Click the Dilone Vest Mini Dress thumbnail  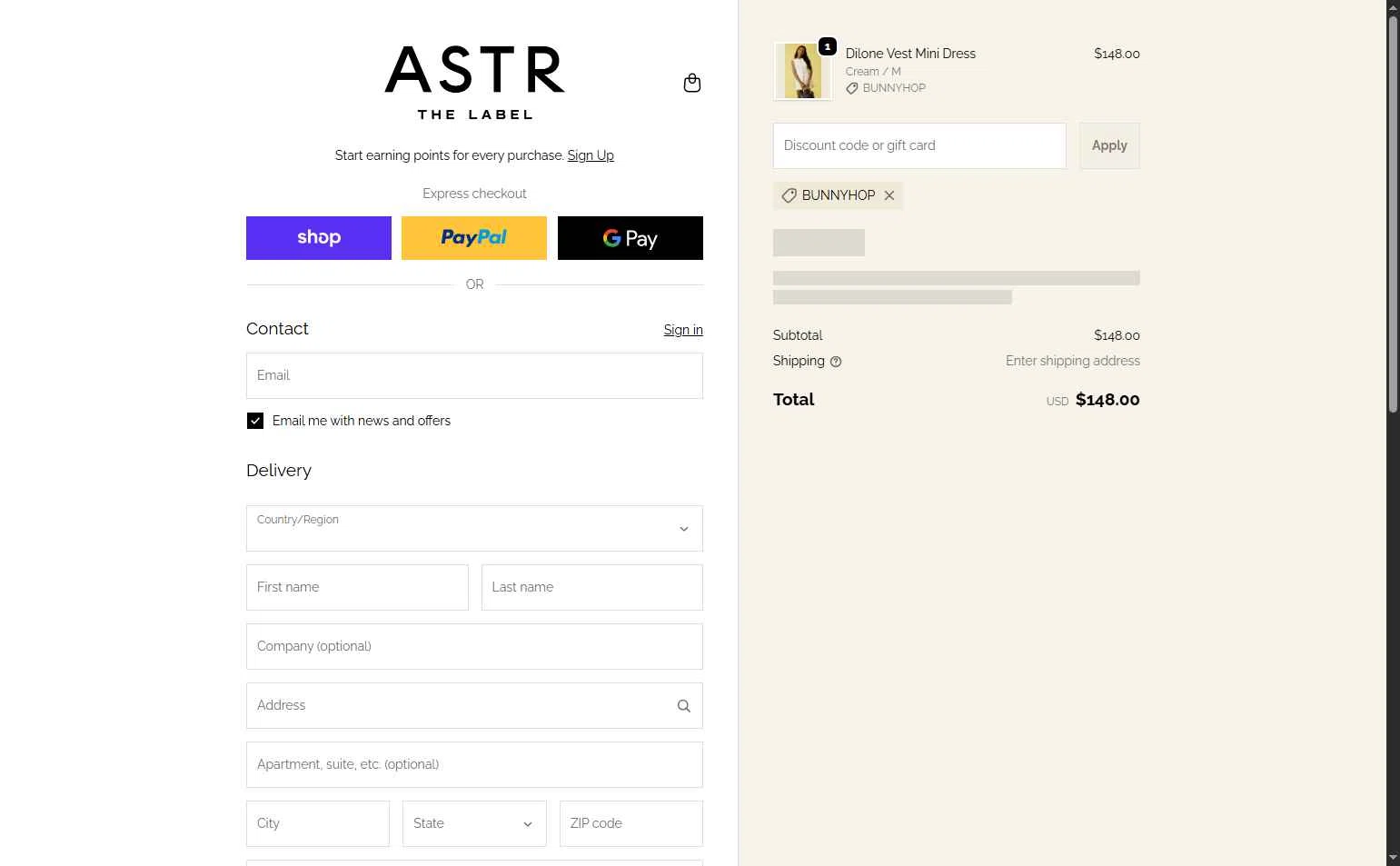click(802, 71)
